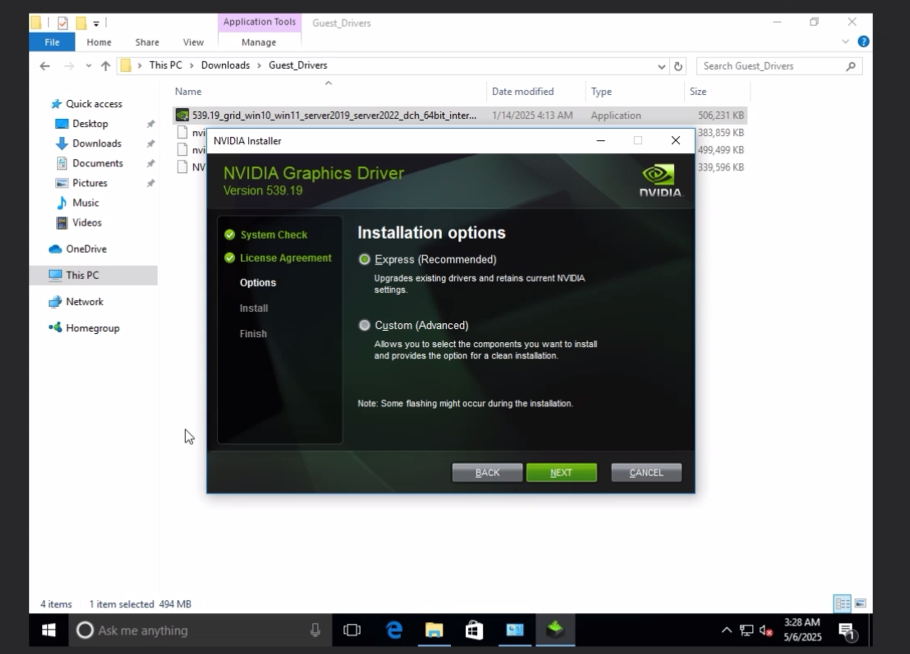The height and width of the screenshot is (654, 910).
Task: Open Downloads in the navigation pane
Action: coord(96,143)
